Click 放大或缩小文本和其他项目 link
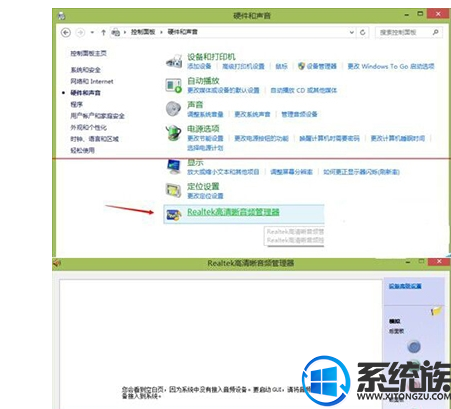Screen dimensions: 451x409 click(x=223, y=172)
